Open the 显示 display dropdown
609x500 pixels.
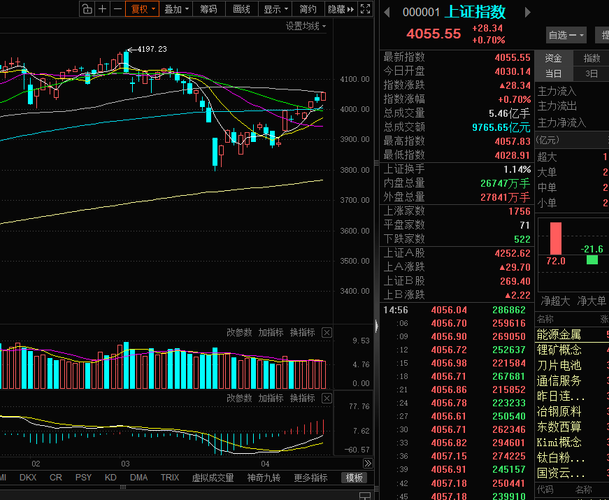[275, 9]
